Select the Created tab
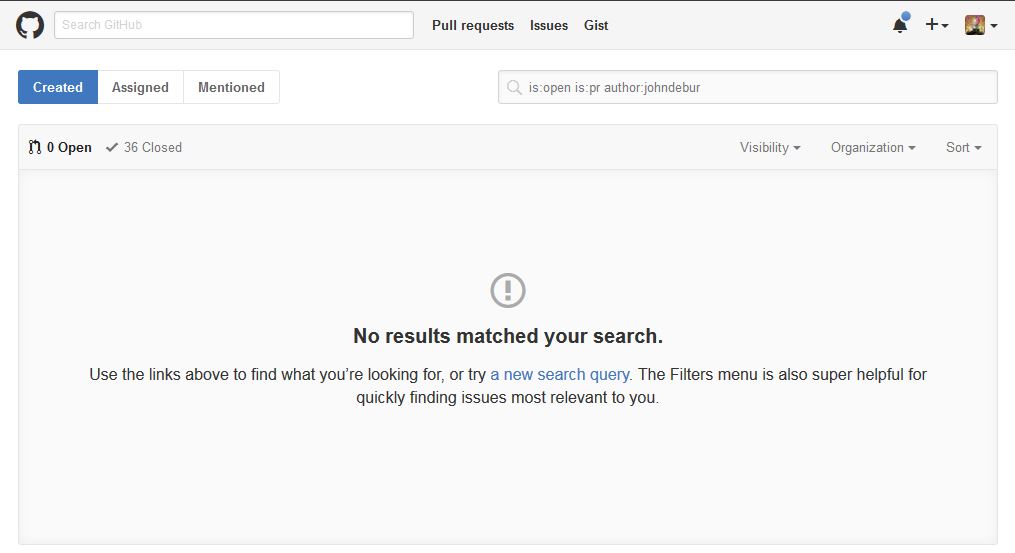The height and width of the screenshot is (553, 1015). (58, 87)
